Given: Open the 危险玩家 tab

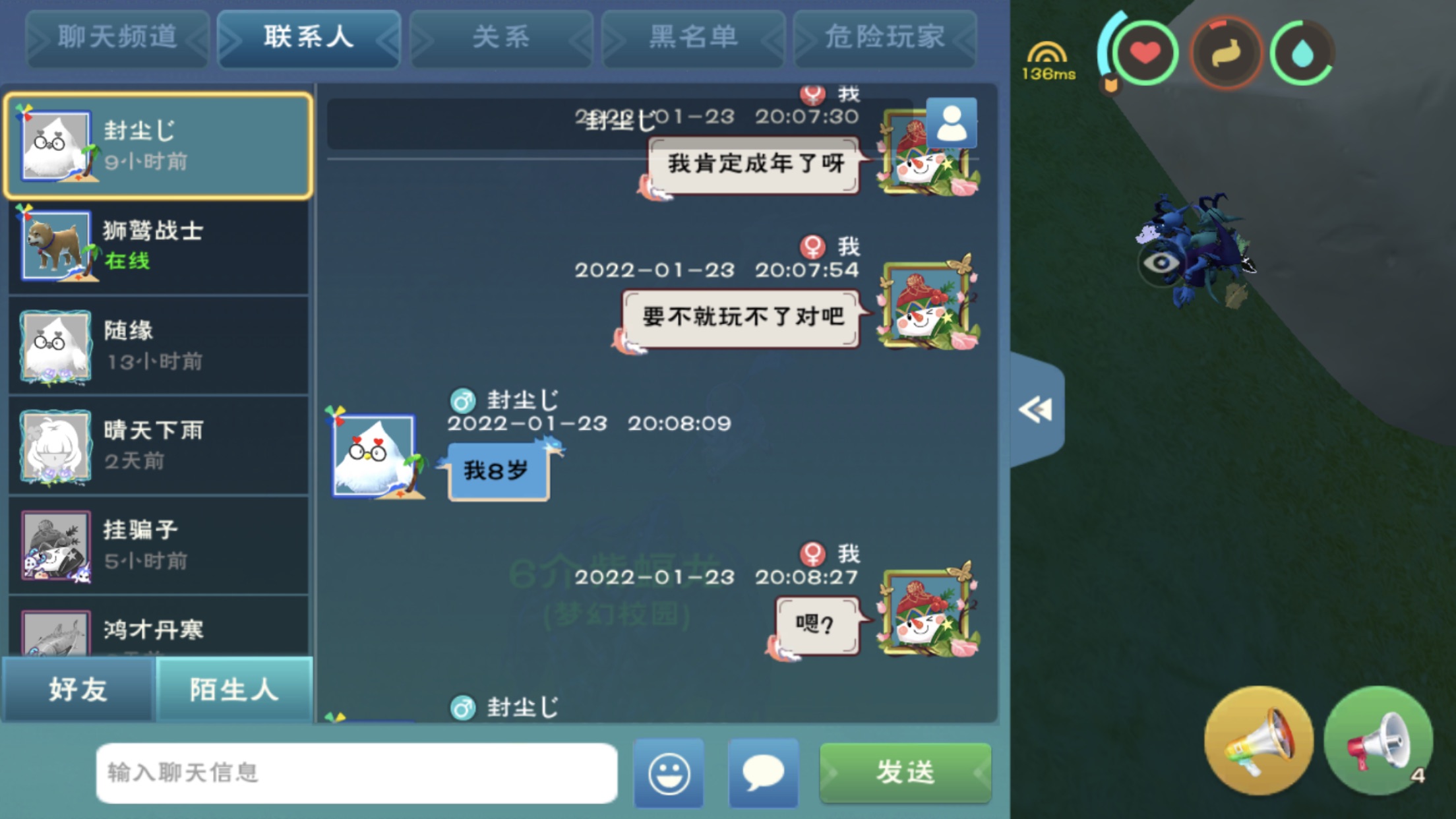Looking at the screenshot, I should (885, 37).
